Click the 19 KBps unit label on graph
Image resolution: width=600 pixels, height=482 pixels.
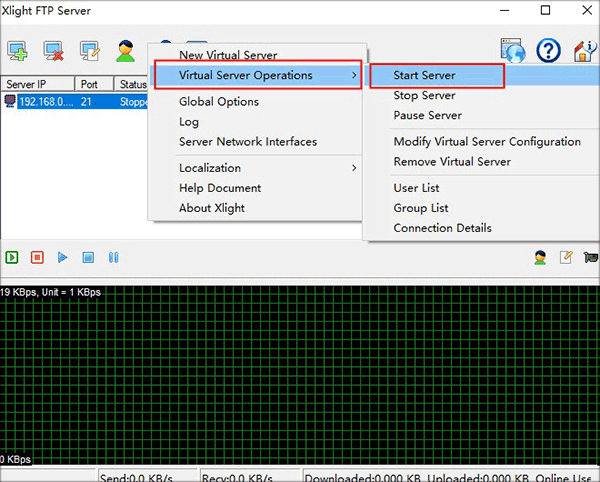pos(50,292)
